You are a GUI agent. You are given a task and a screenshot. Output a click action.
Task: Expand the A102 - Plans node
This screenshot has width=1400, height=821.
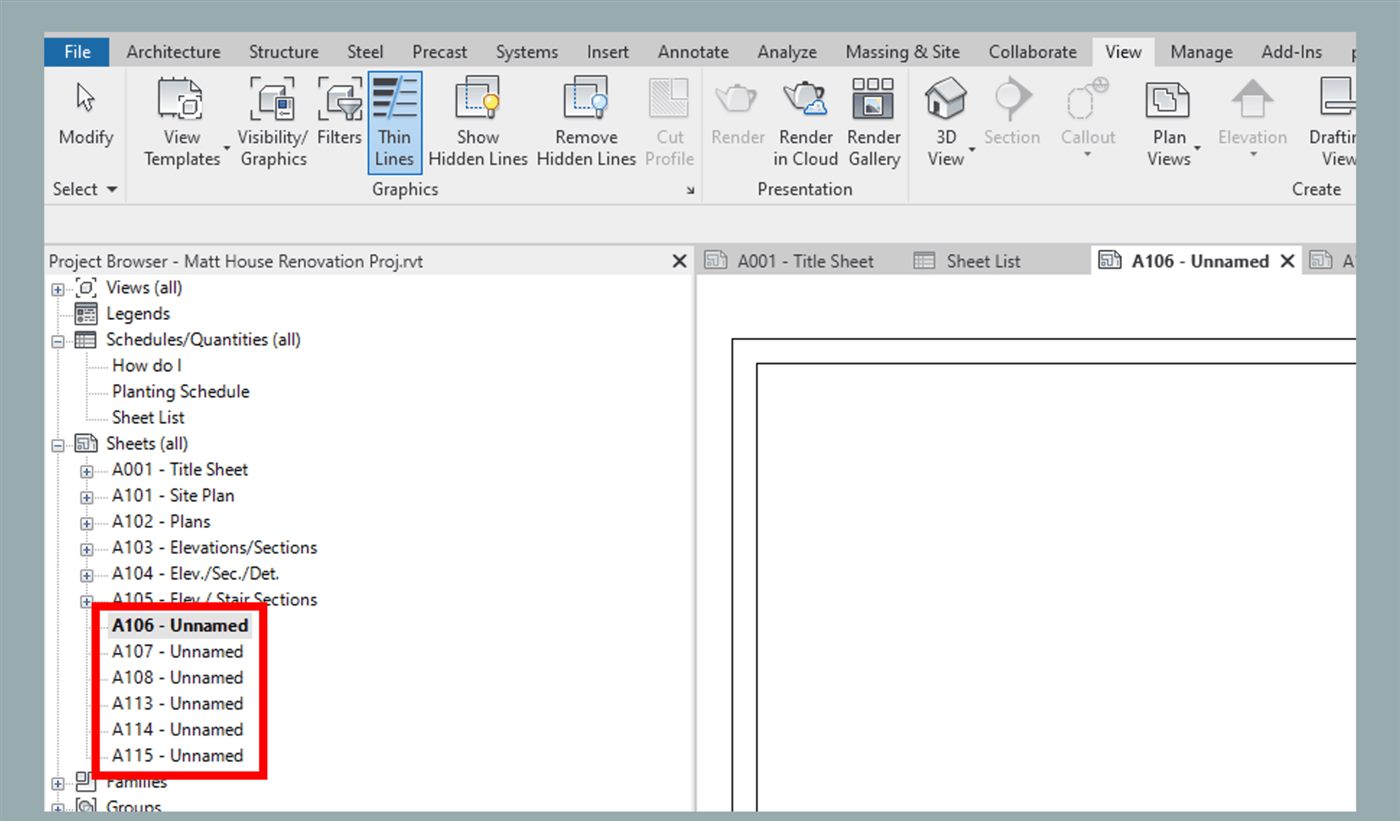pos(87,523)
